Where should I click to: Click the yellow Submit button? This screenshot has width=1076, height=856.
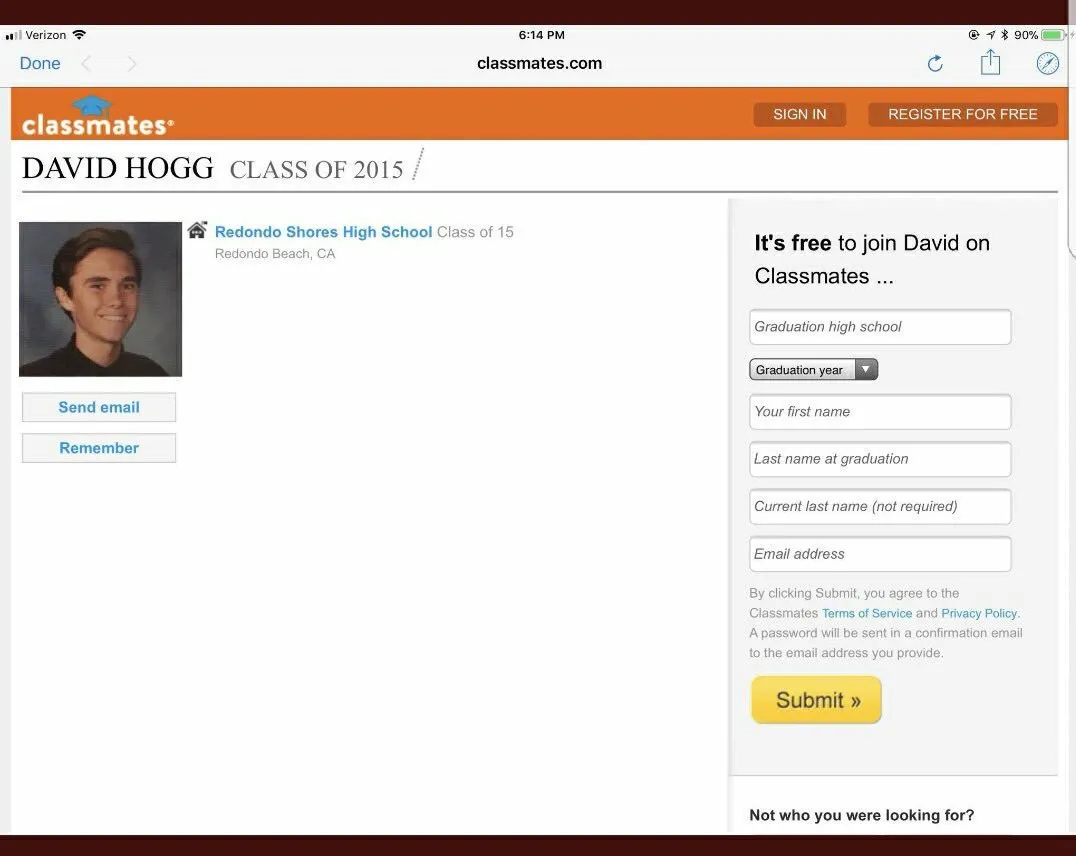point(816,699)
